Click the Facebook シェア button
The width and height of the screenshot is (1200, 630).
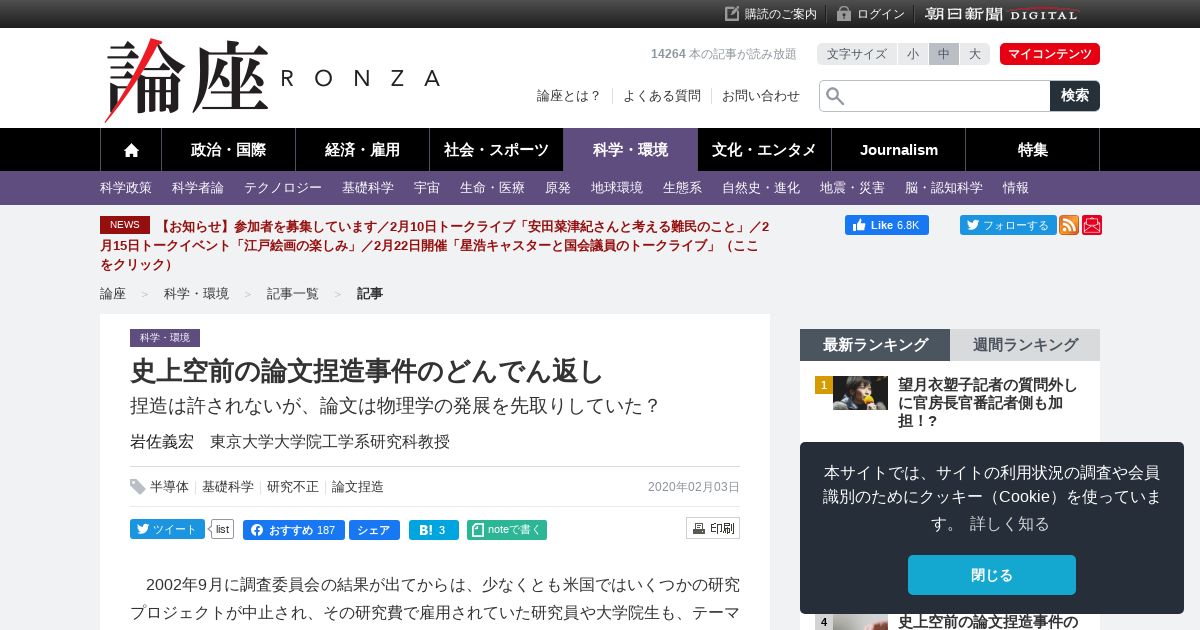374,530
